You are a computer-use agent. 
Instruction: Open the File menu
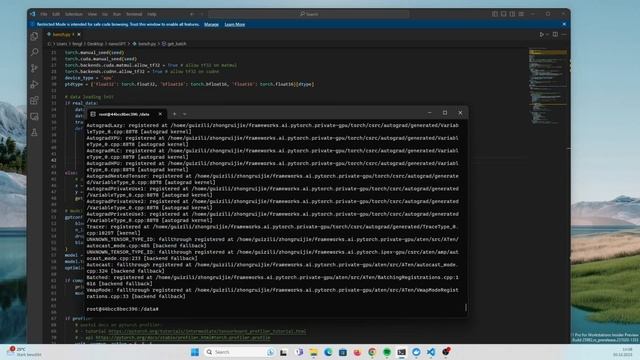pos(44,14)
